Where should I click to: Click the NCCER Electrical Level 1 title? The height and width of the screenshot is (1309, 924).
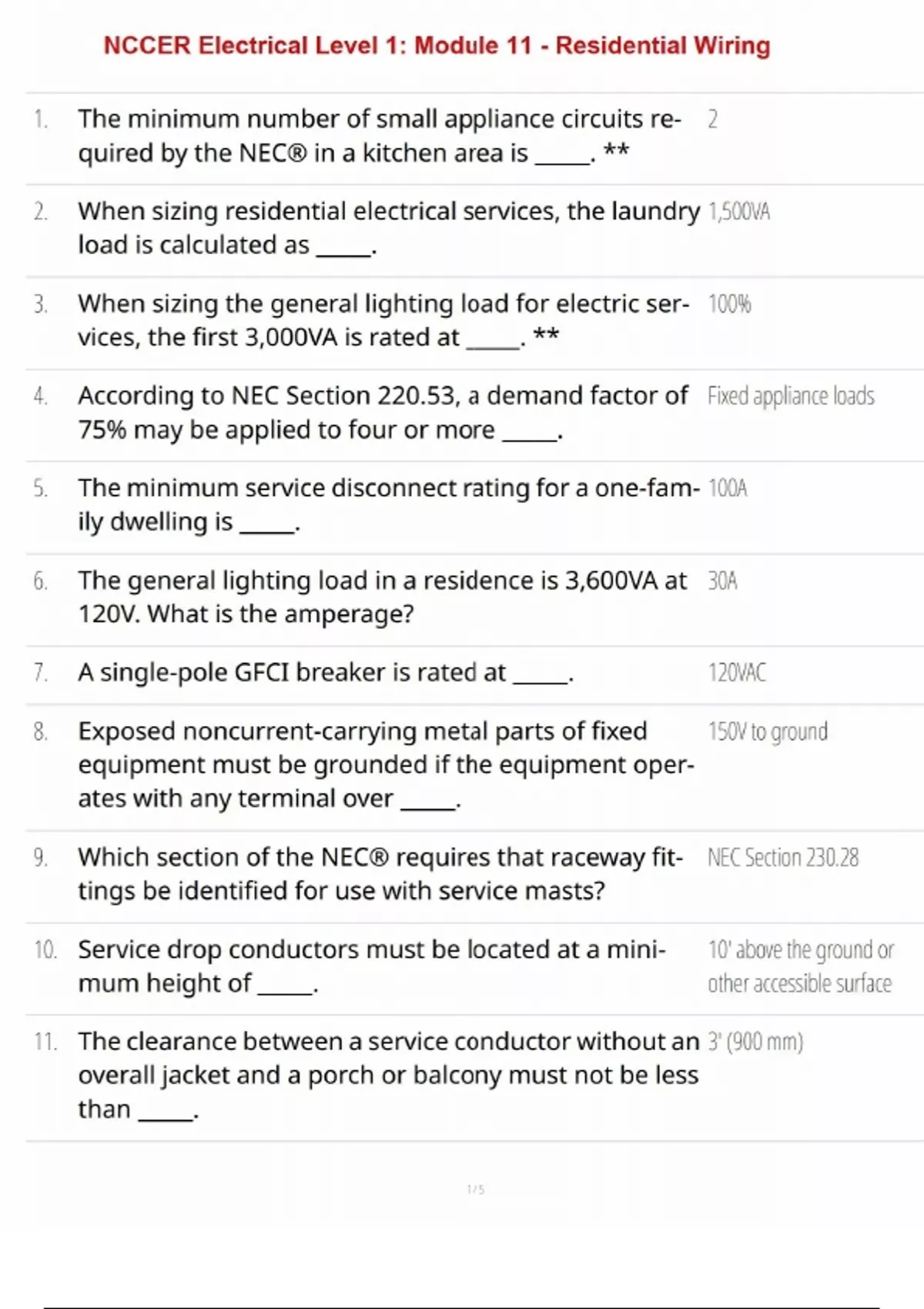pyautogui.click(x=437, y=46)
